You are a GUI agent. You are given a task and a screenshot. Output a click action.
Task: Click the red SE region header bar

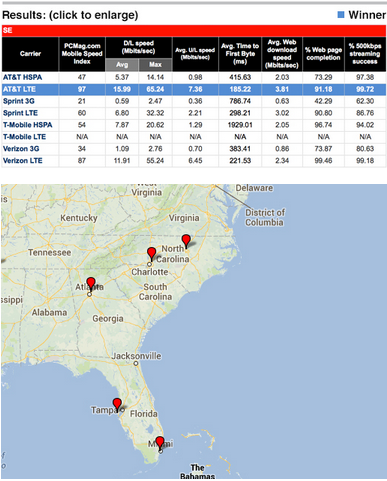coord(194,30)
